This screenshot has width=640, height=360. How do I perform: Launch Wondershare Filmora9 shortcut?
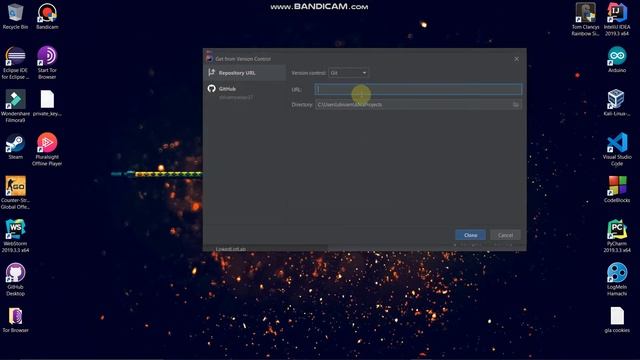pyautogui.click(x=16, y=106)
